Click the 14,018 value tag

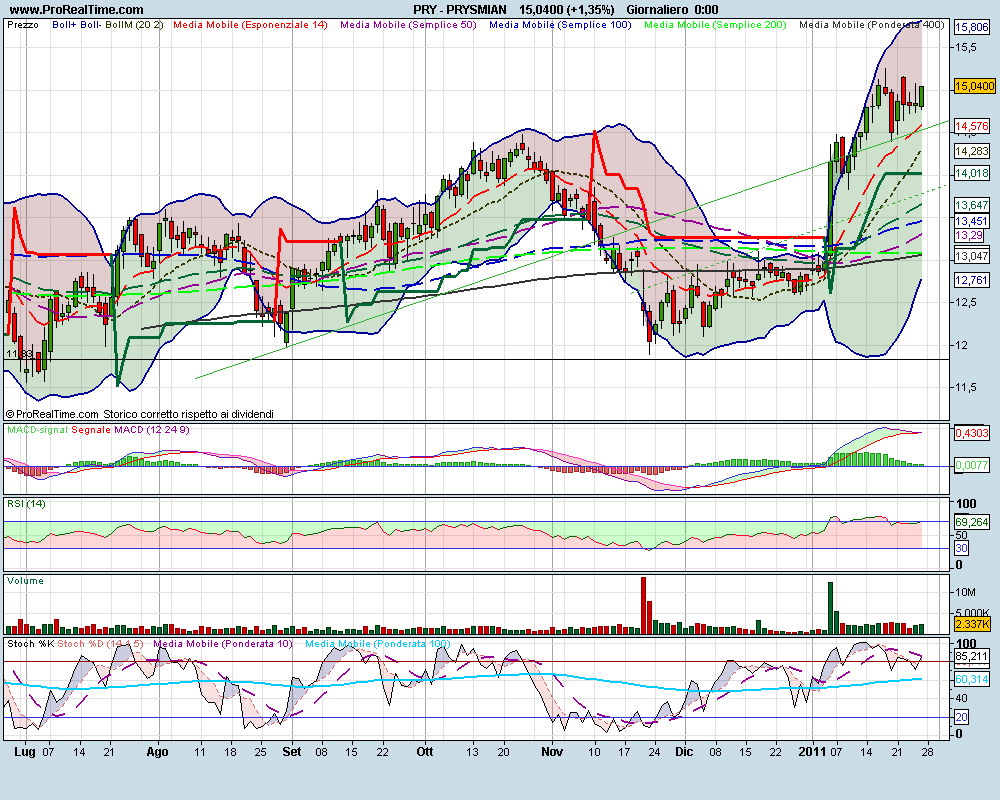pyautogui.click(x=972, y=173)
